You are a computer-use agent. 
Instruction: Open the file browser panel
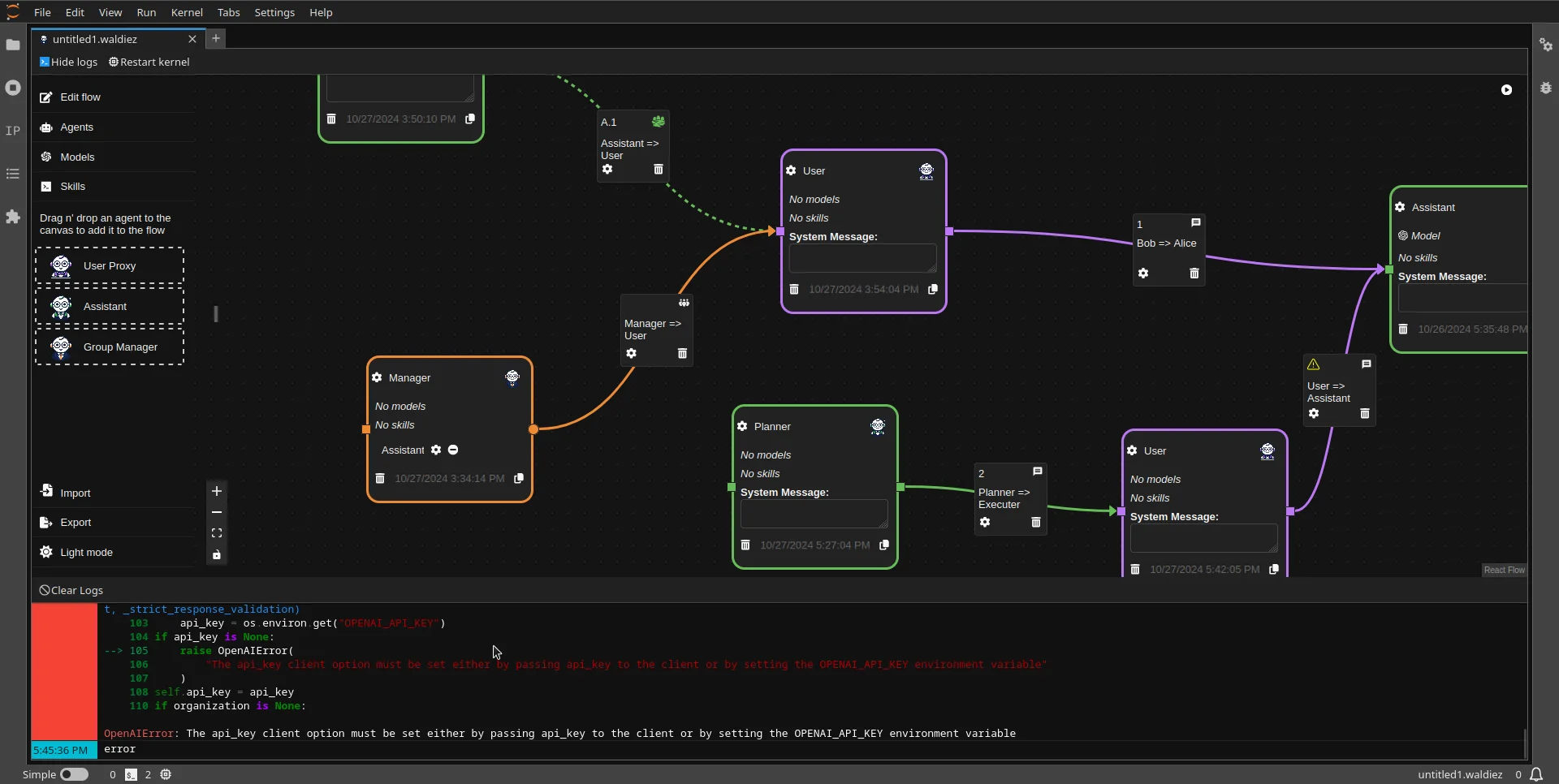pyautogui.click(x=13, y=45)
